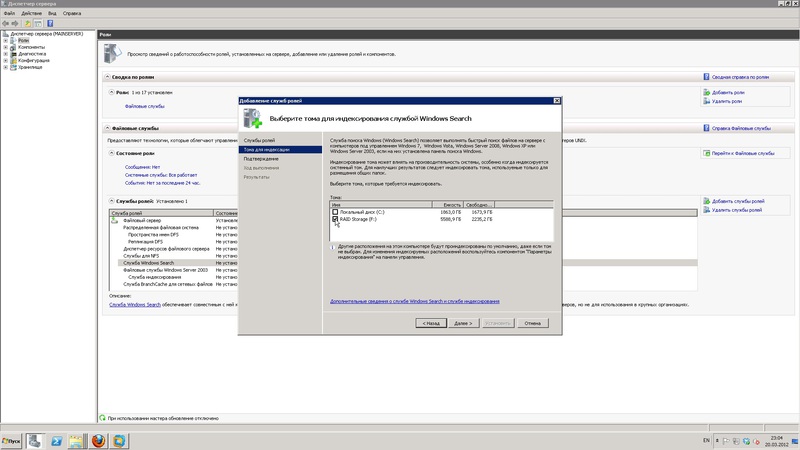Click the Системные службы: Все работает link
Image resolution: width=800 pixels, height=450 pixels.
(161, 175)
